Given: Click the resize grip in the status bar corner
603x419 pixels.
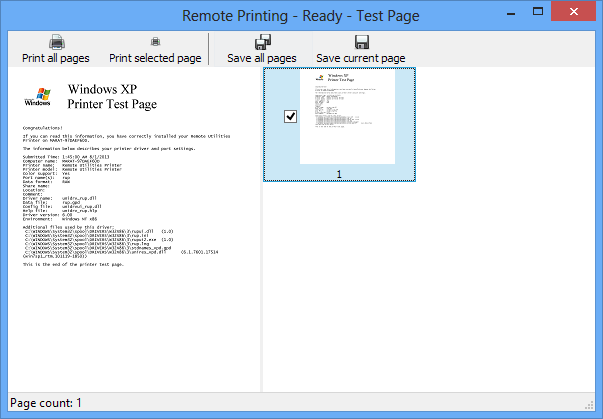Looking at the screenshot, I should (594, 410).
